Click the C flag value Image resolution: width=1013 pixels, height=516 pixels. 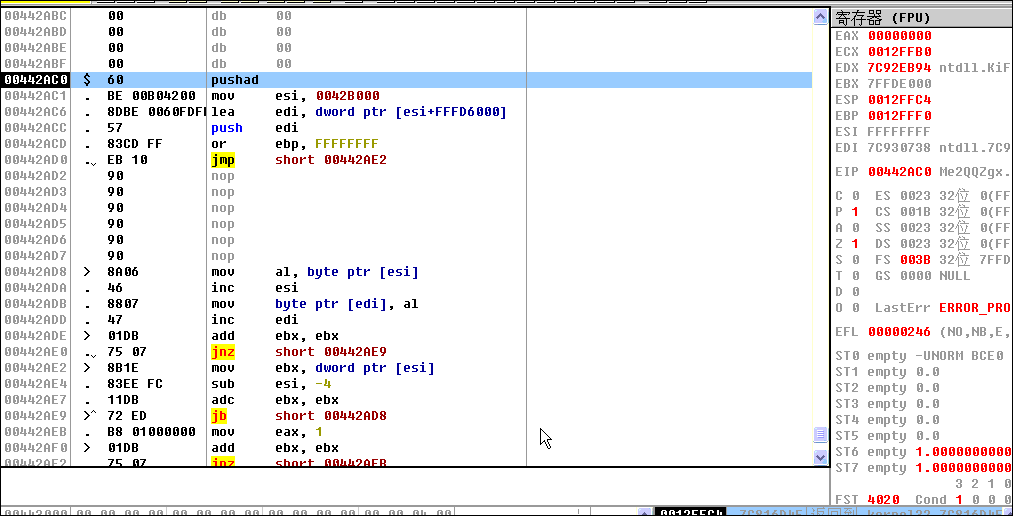(855, 196)
